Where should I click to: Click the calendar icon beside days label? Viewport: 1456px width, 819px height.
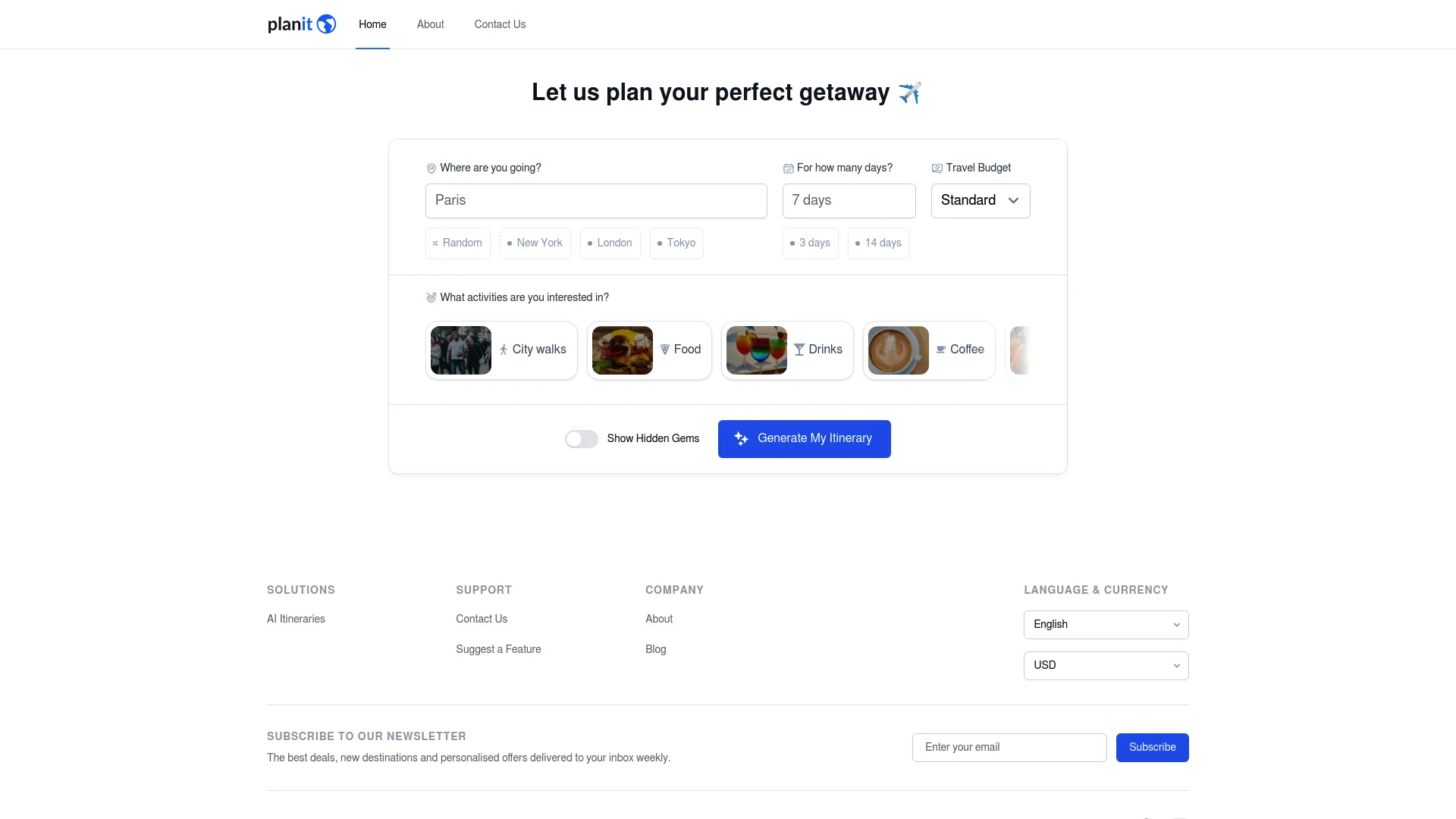tap(788, 168)
